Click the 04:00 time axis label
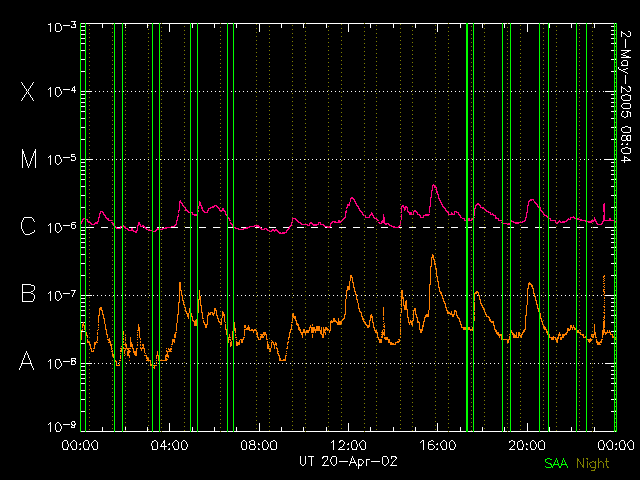 [x=169, y=445]
